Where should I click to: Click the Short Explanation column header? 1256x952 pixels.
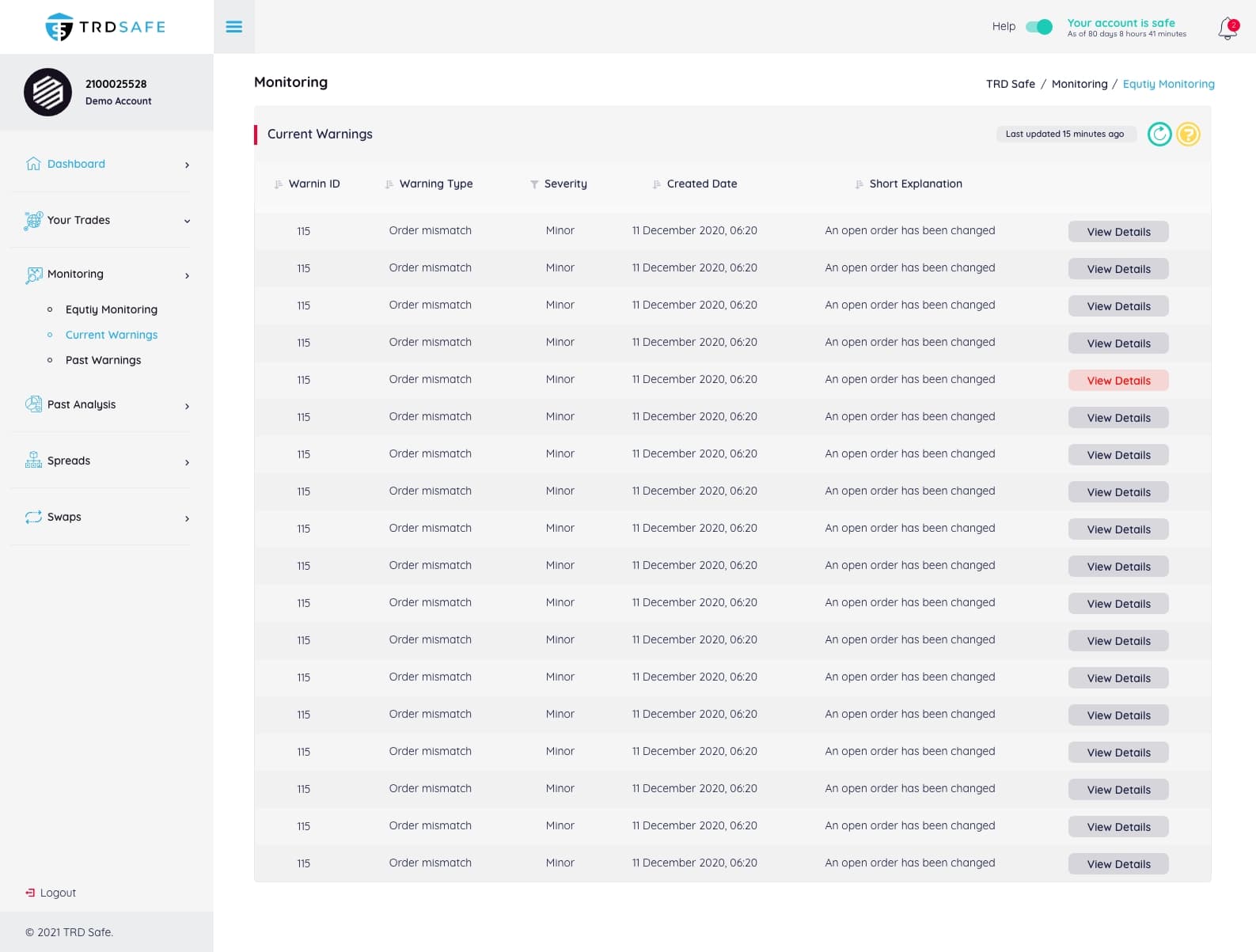pyautogui.click(x=916, y=184)
